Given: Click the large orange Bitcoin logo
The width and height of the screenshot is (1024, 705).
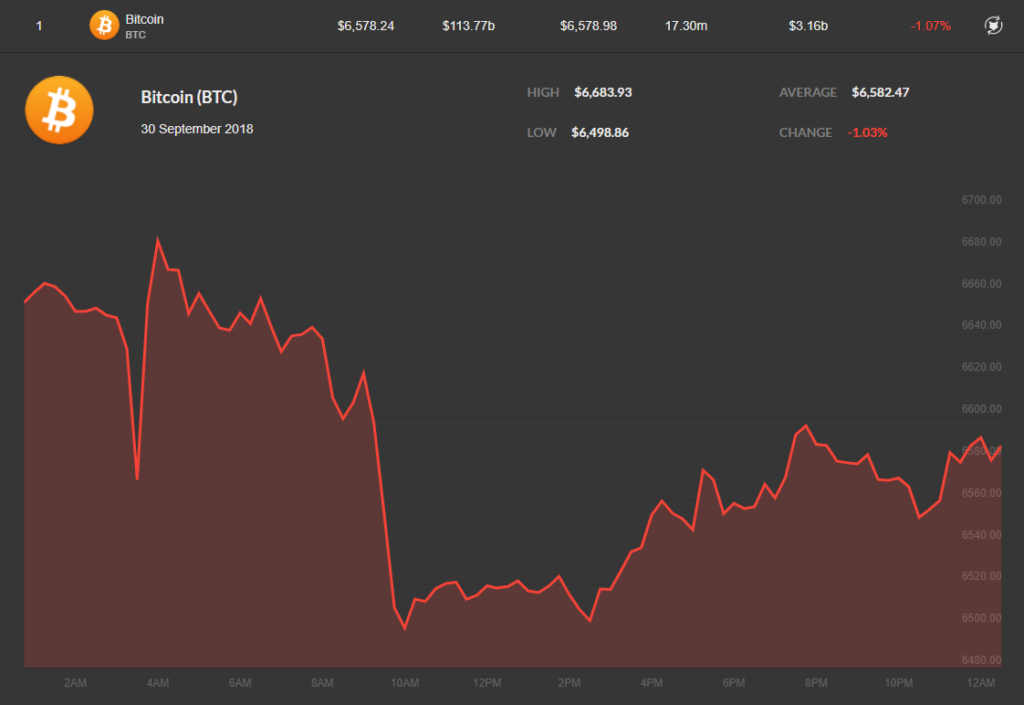Looking at the screenshot, I should [59, 110].
